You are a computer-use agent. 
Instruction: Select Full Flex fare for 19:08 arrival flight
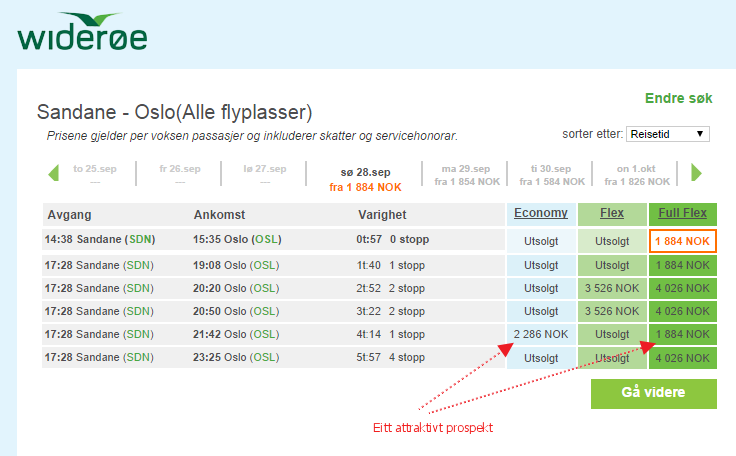682,265
